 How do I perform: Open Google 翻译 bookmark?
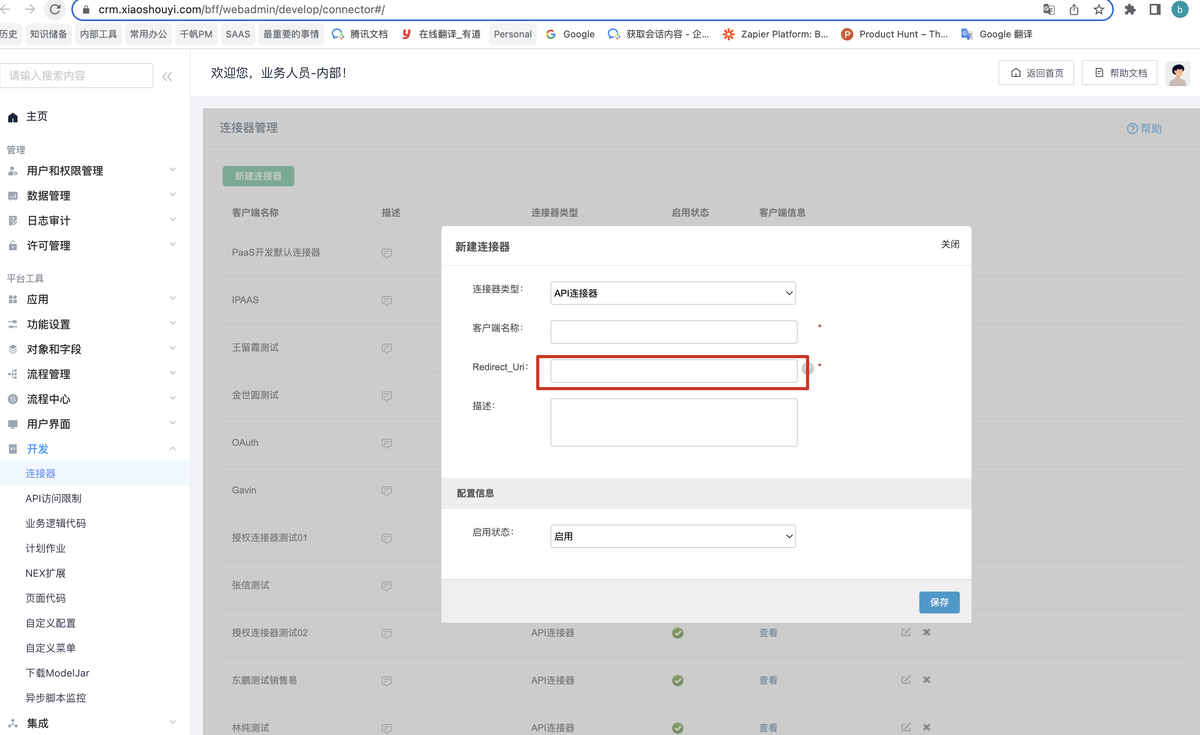coord(996,34)
